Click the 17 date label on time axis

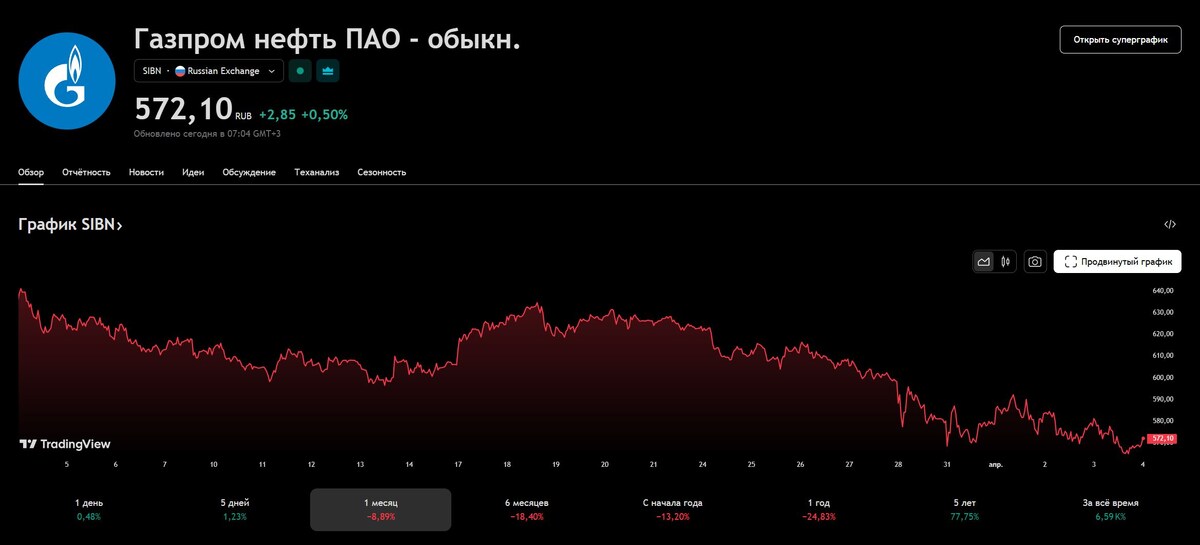[458, 465]
